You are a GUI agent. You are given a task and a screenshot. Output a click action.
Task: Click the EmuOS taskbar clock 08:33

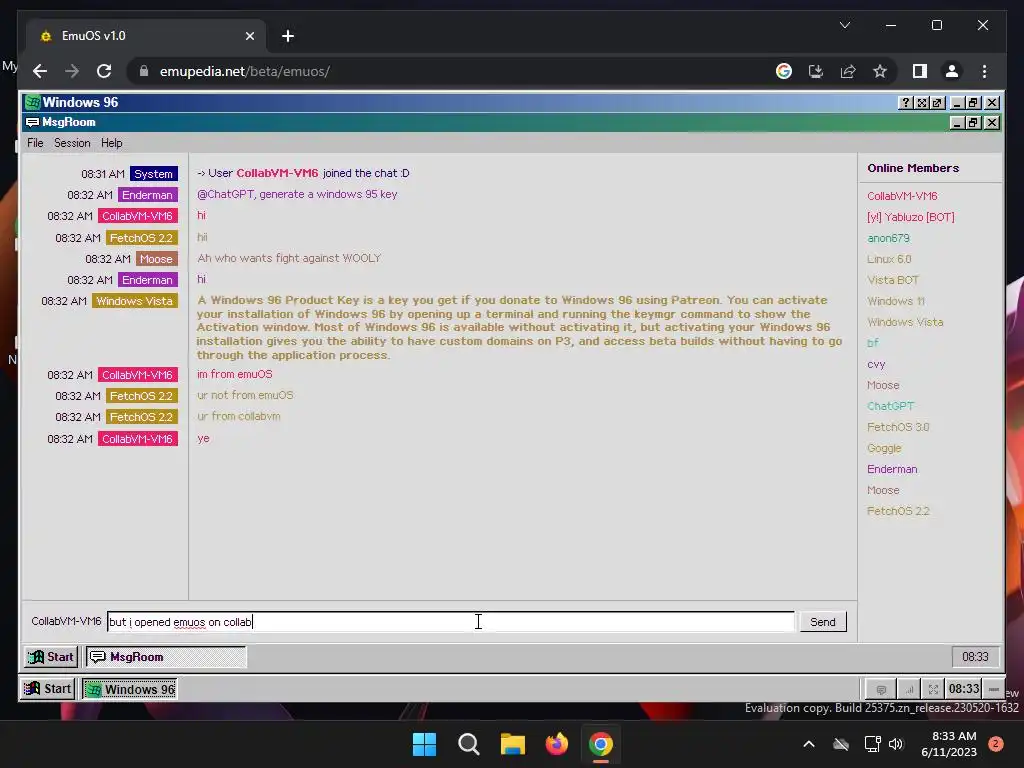coord(963,689)
